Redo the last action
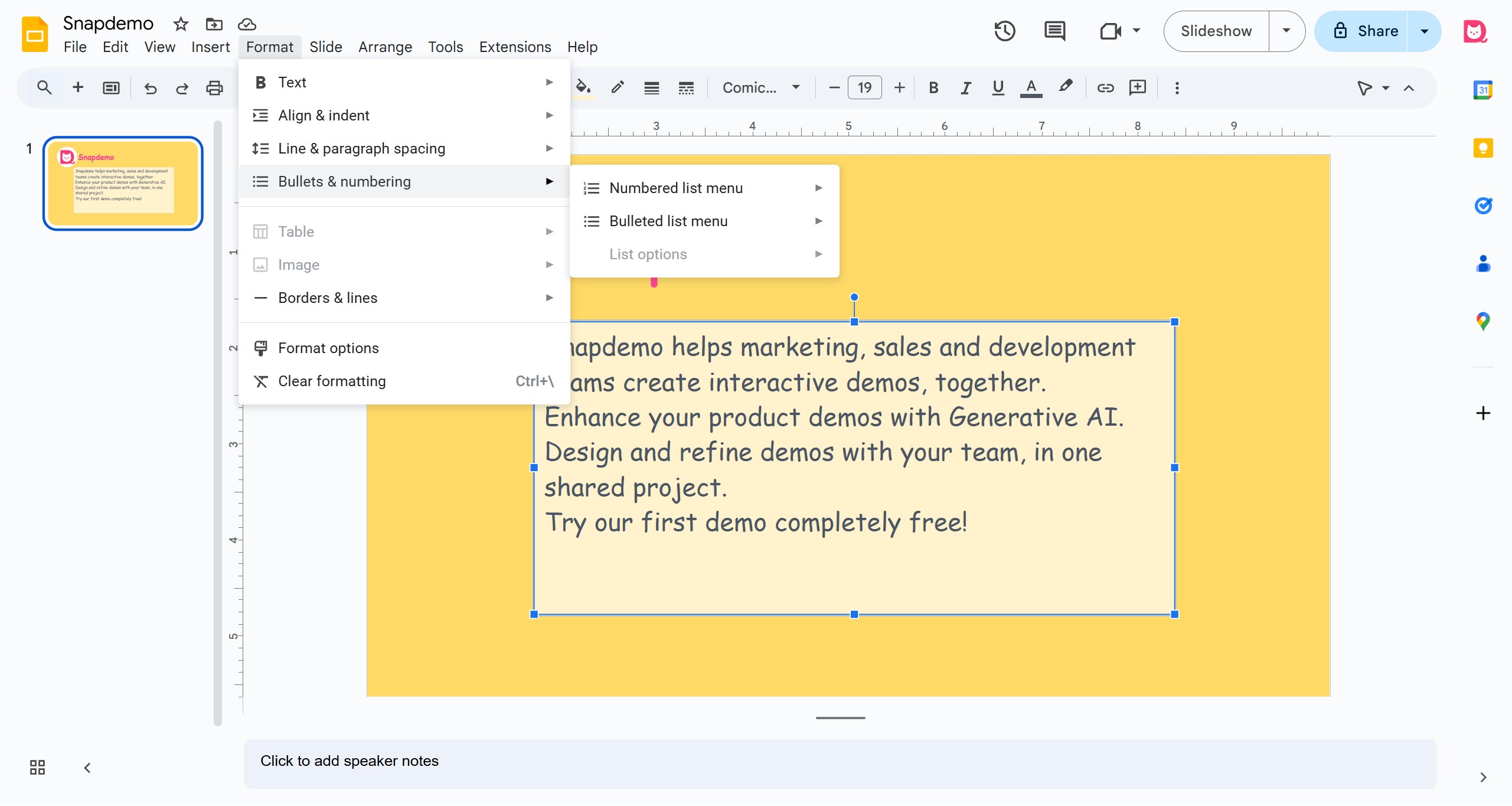This screenshot has height=806, width=1512. tap(182, 89)
